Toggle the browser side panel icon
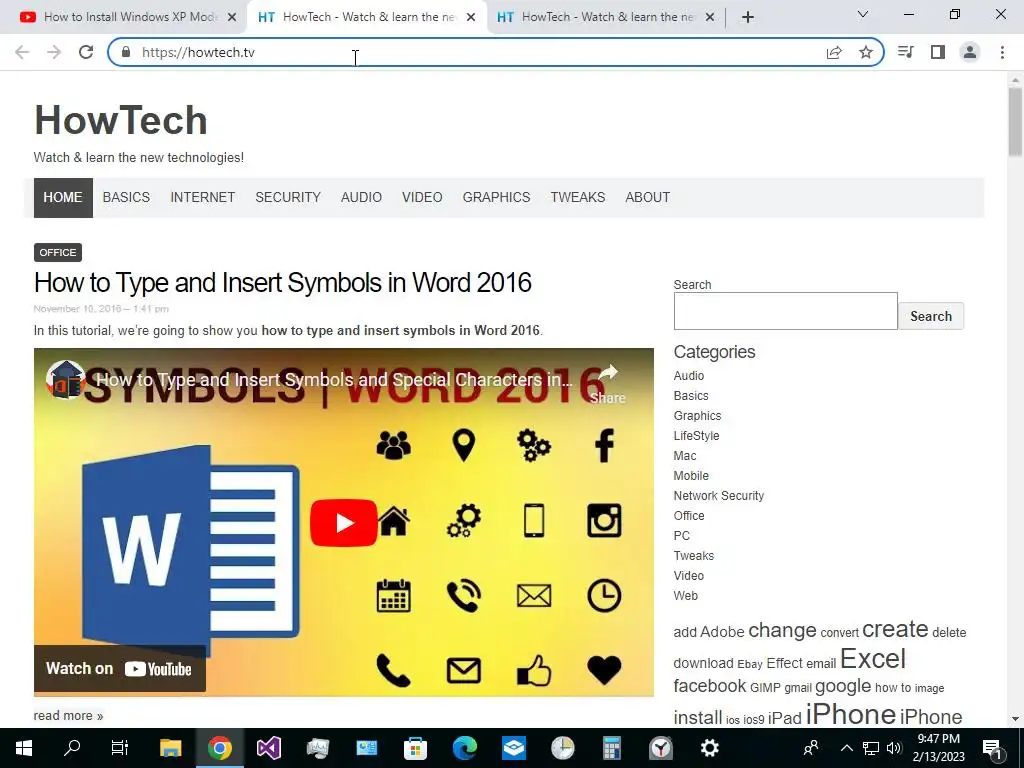Image resolution: width=1024 pixels, height=768 pixels. pyautogui.click(x=938, y=52)
